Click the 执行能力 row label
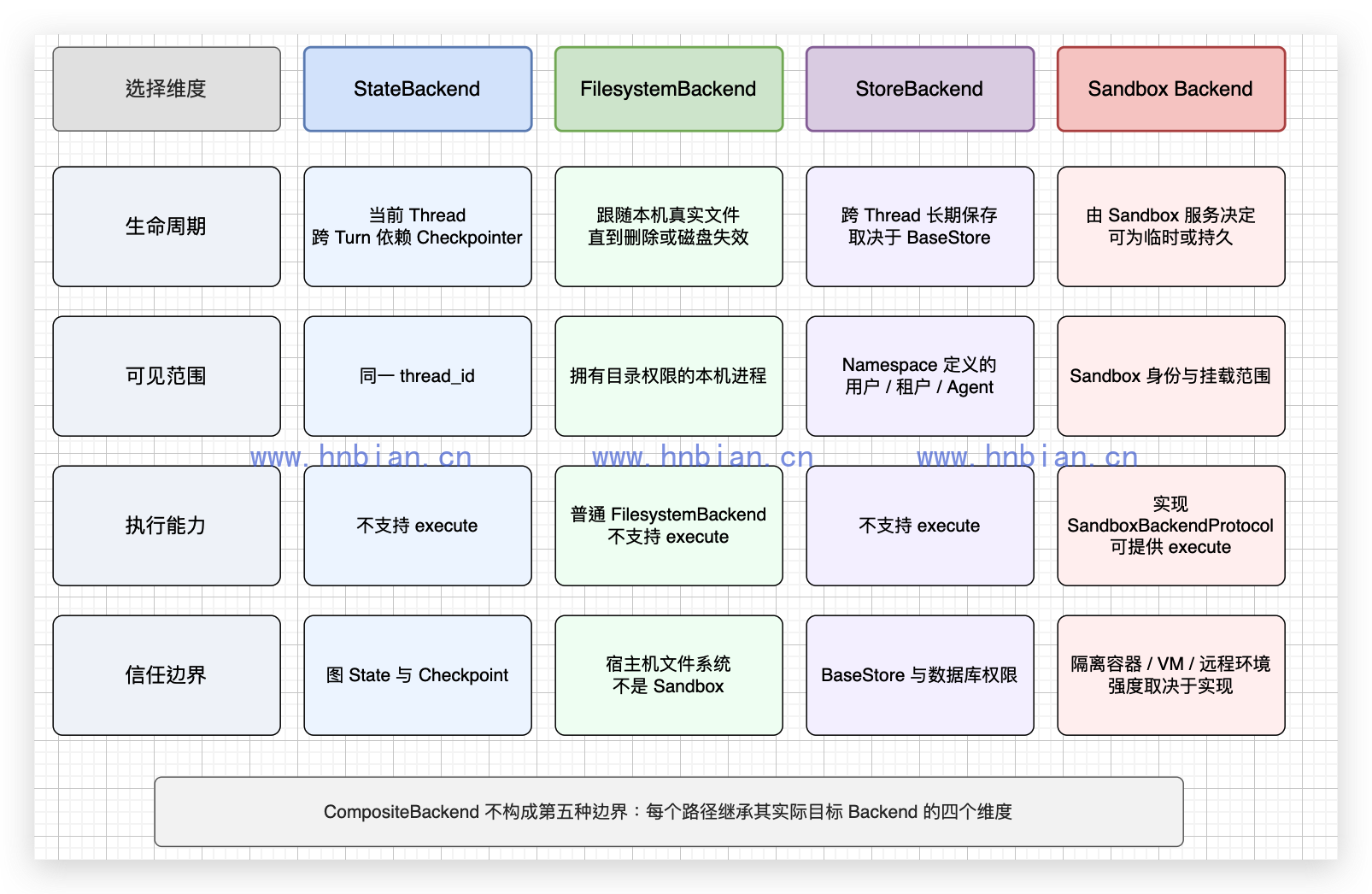The width and height of the screenshot is (1372, 894). coord(167,526)
